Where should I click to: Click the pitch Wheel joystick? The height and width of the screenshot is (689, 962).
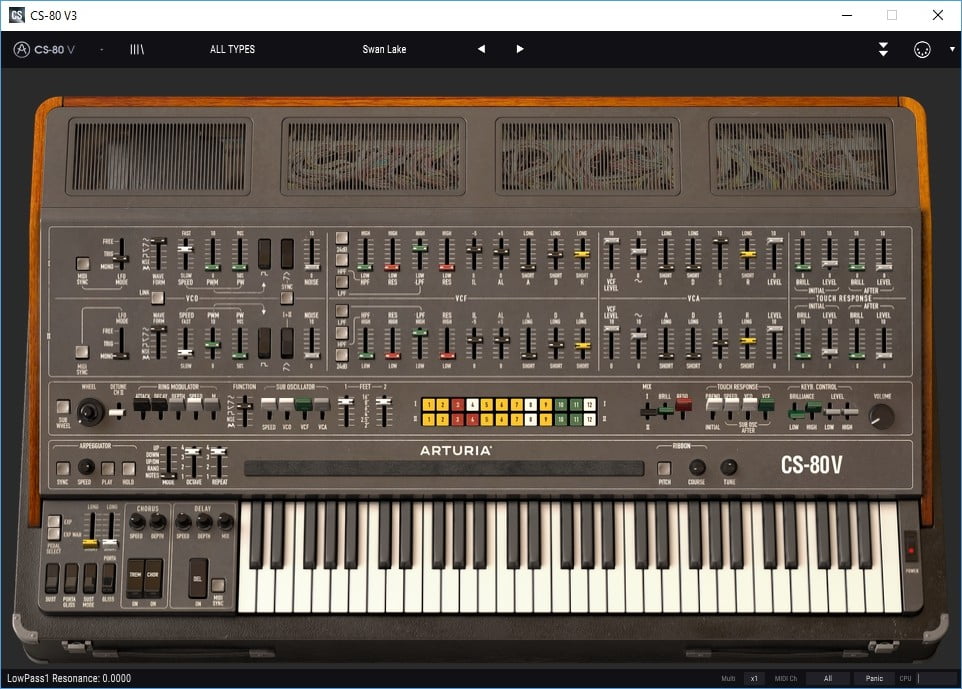[x=90, y=412]
